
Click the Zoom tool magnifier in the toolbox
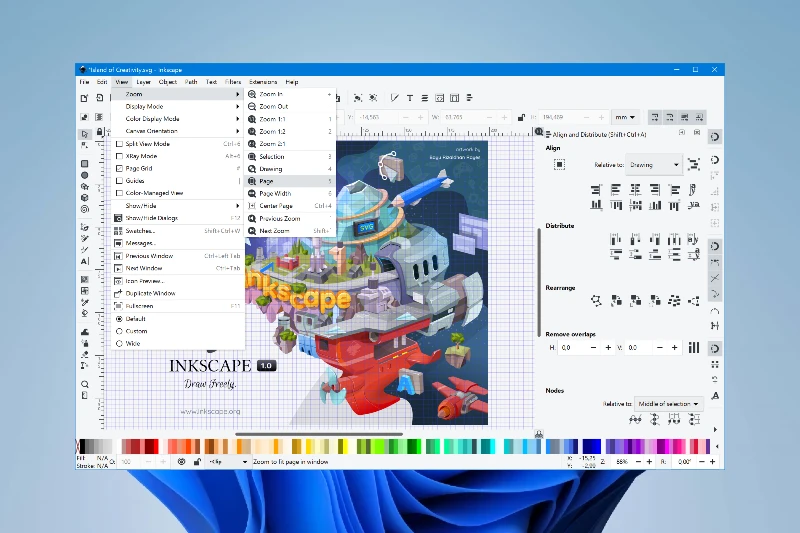pos(85,384)
